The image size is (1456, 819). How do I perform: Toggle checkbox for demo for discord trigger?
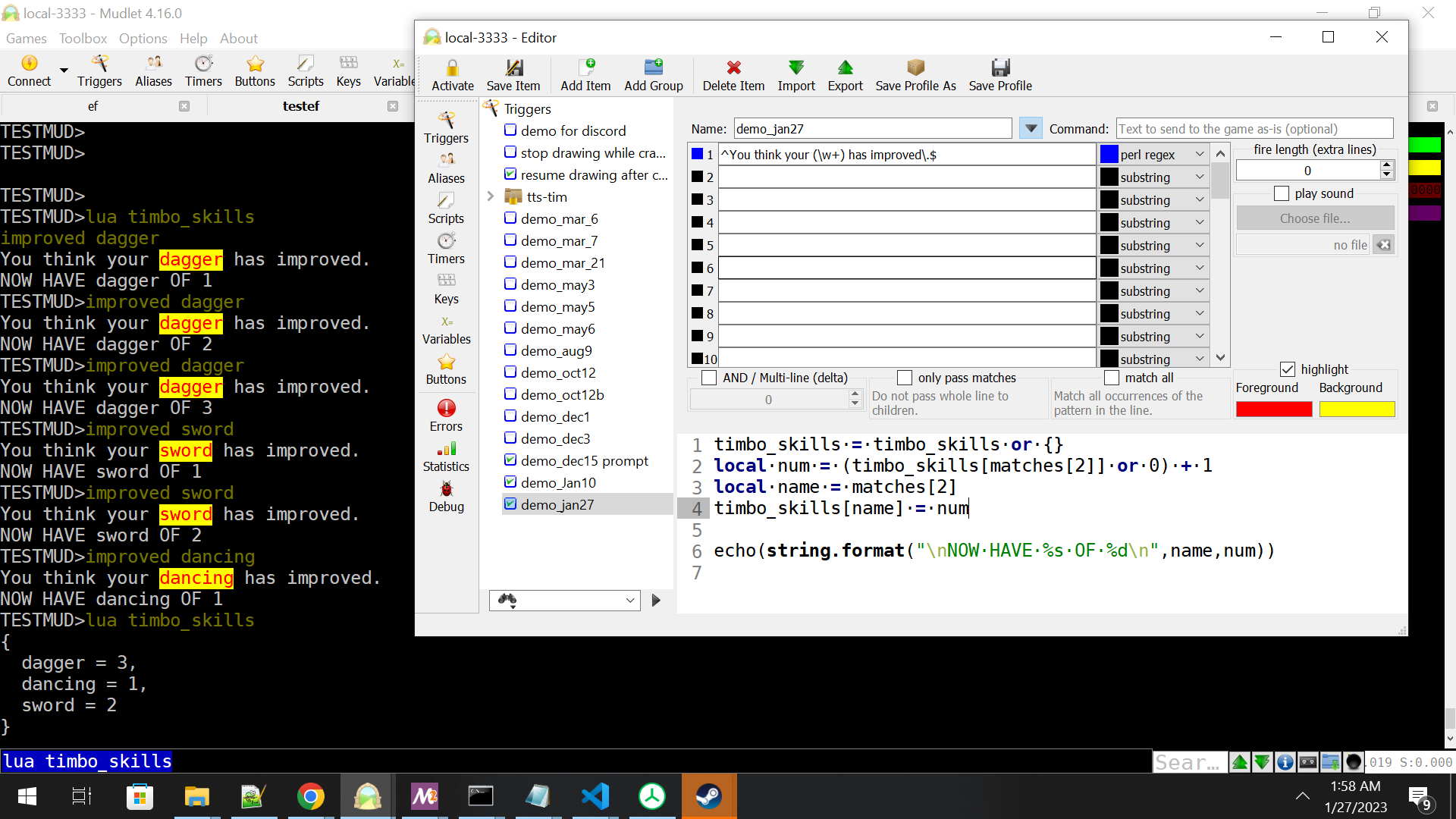510,130
